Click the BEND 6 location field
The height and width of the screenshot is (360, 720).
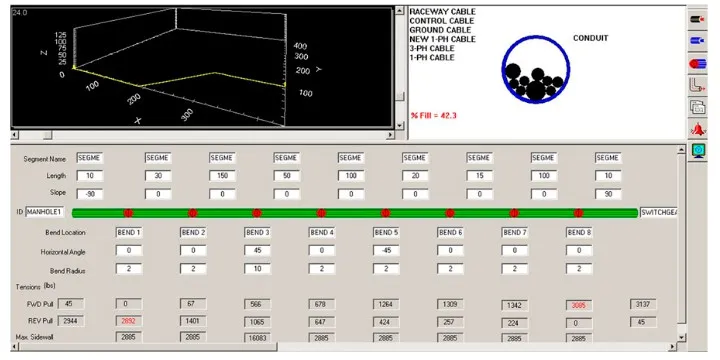click(x=450, y=232)
